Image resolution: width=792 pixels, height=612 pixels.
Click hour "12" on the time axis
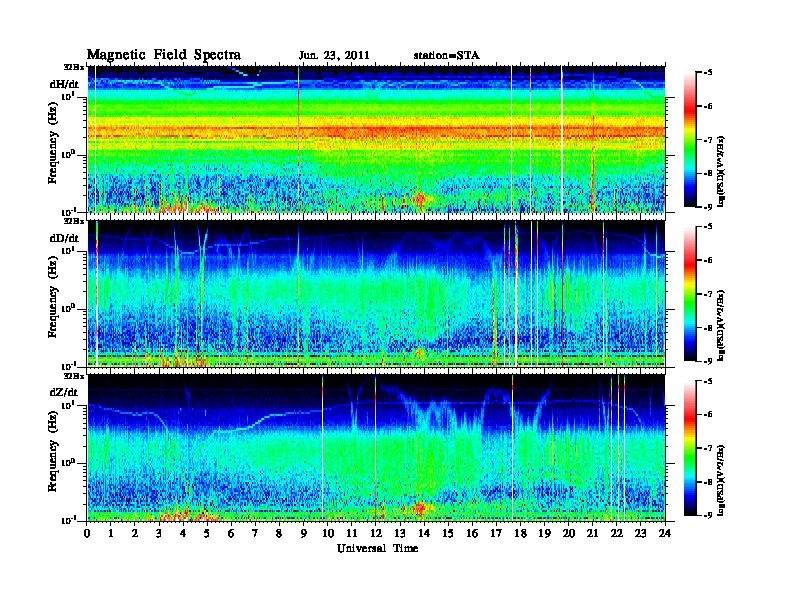(x=376, y=533)
